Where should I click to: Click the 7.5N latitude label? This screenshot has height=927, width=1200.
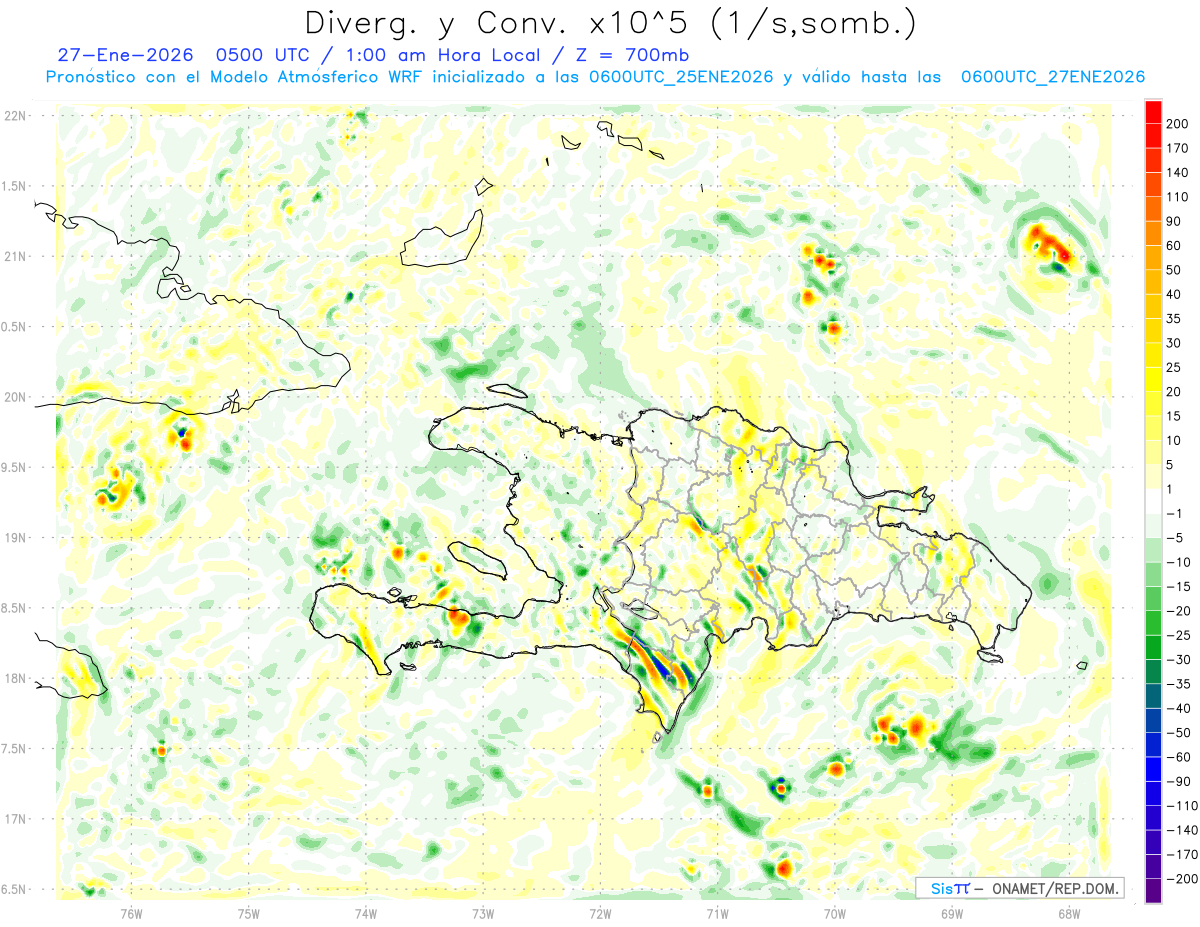pos(15,749)
